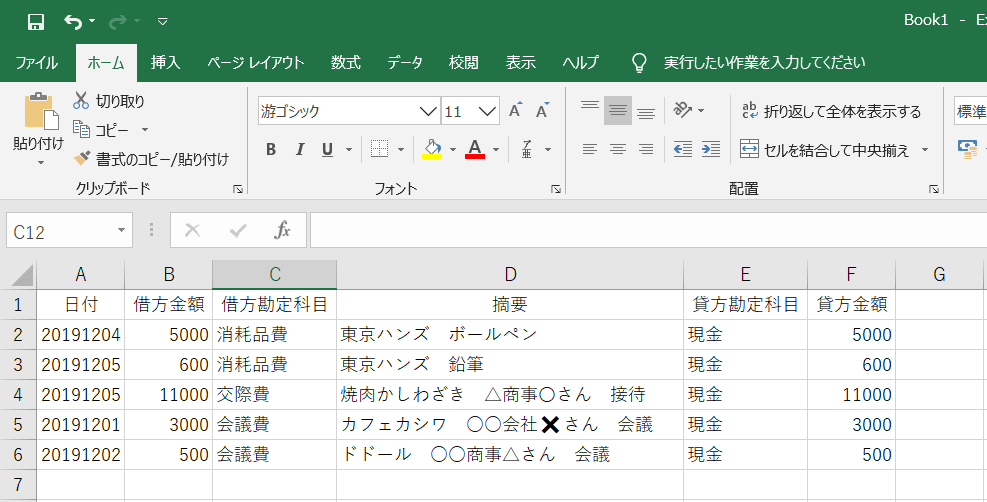Toggle italic formatting
This screenshot has width=987, height=502.
click(x=300, y=149)
